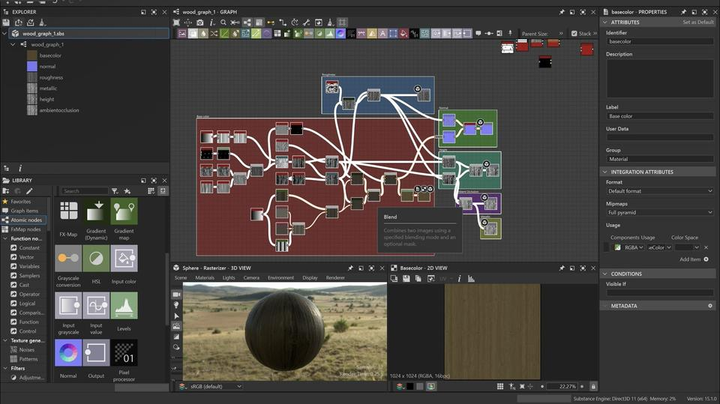Select the normal output in Explorer tree
The height and width of the screenshot is (404, 720).
pos(47,66)
